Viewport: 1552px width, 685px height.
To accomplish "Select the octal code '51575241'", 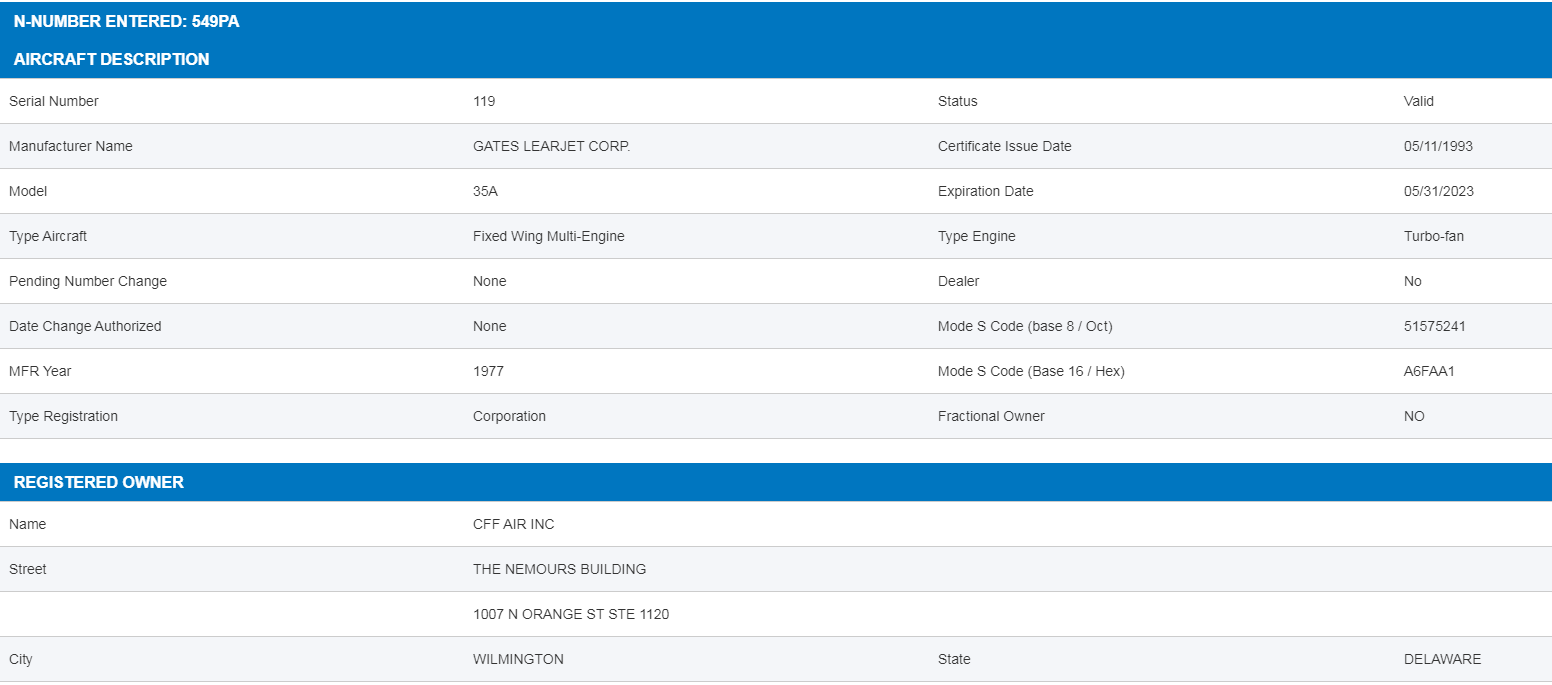I will [x=1435, y=326].
